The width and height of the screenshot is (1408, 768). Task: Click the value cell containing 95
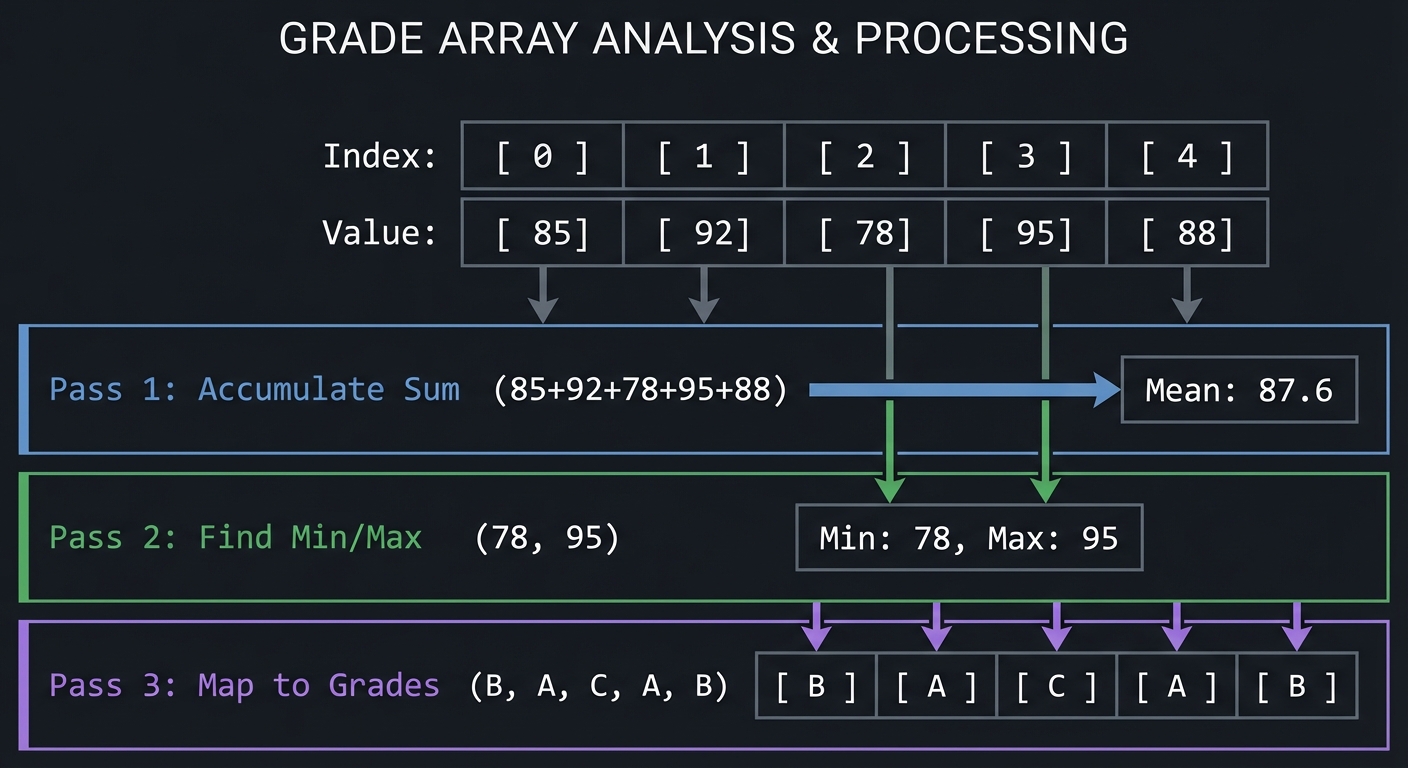pos(1026,232)
